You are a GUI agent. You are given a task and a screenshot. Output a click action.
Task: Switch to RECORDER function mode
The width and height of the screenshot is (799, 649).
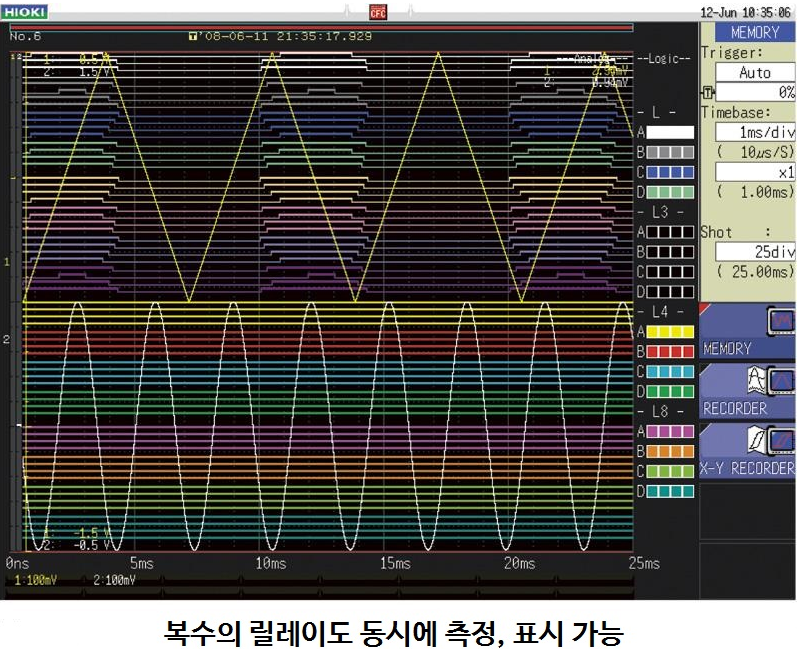[748, 391]
